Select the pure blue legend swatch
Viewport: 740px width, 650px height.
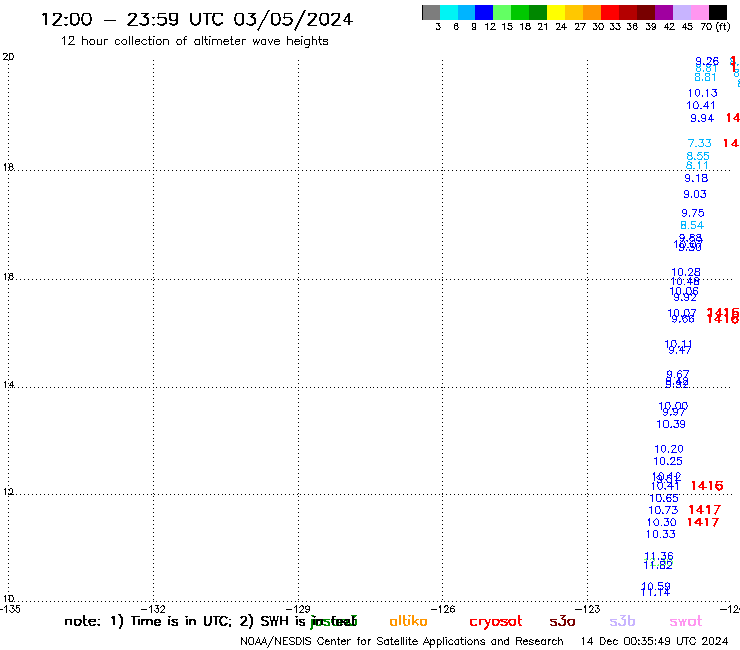click(484, 12)
